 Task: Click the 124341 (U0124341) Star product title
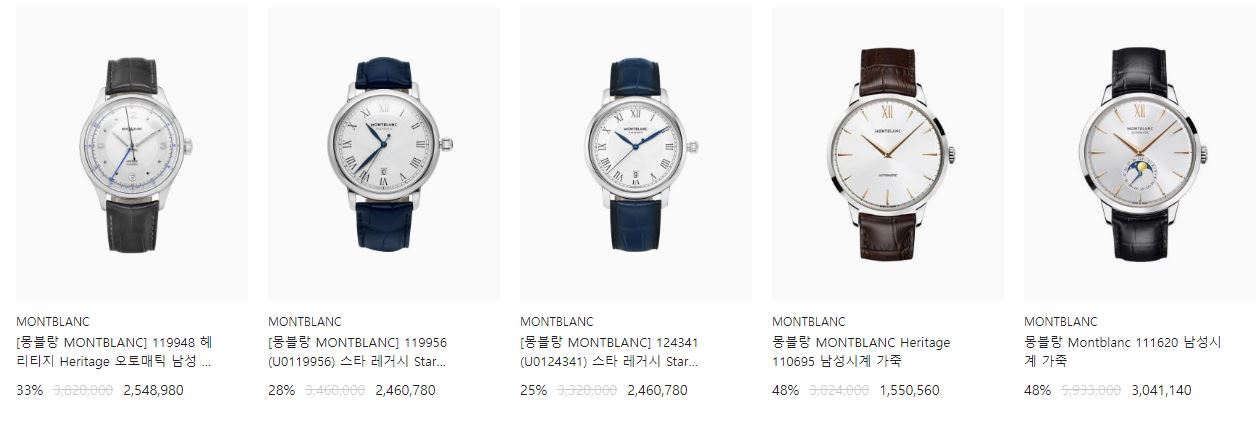point(610,351)
